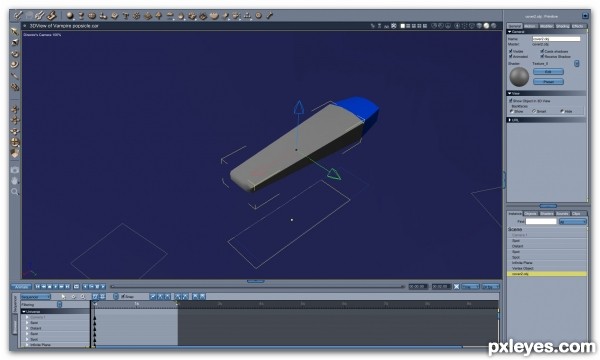Click the play button in transport controls
600x360 pixels.
point(55,286)
